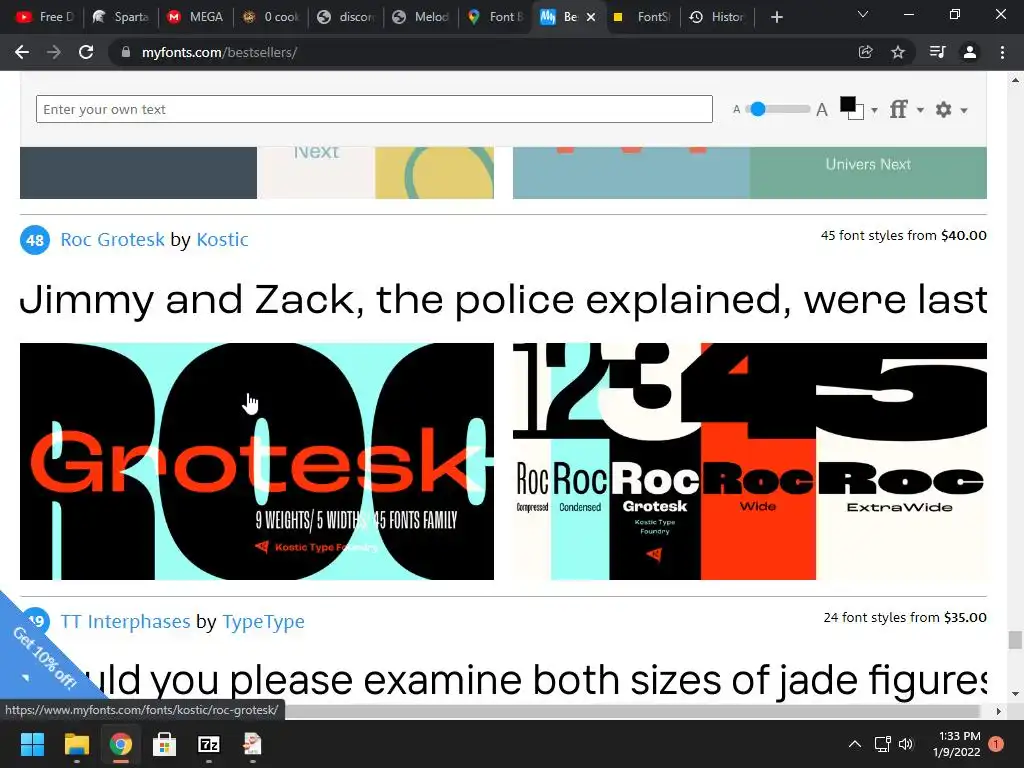The image size is (1024, 768).
Task: Open Microsoft Store from taskbar
Action: coord(165,744)
